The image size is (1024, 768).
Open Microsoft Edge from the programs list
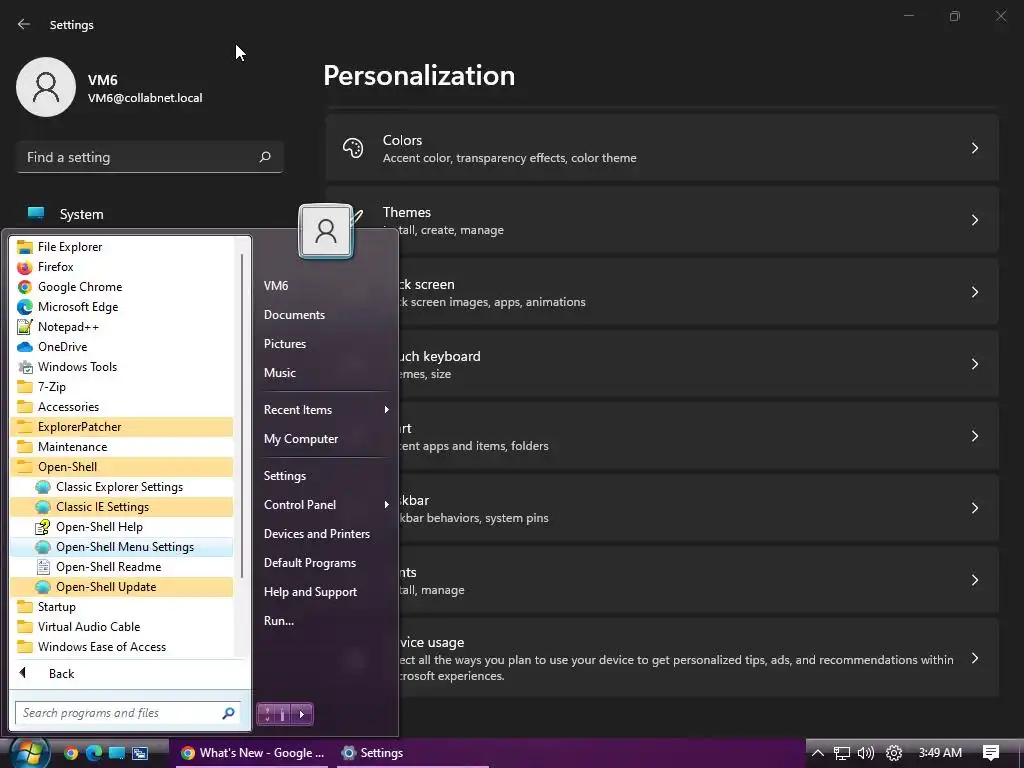(x=122, y=307)
